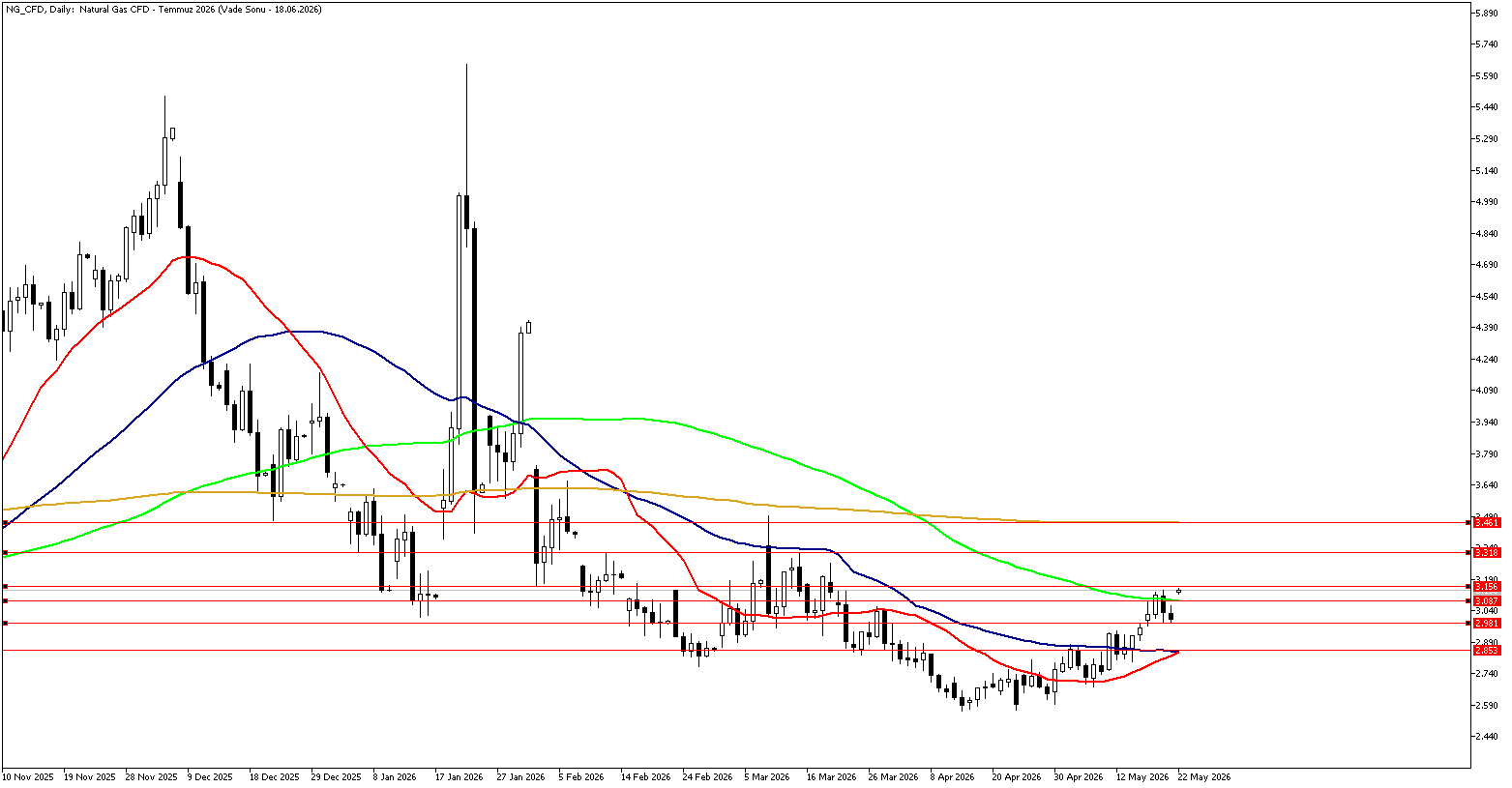Click the 2.740 price axis label
Viewport: 1512px width, 788px height.
click(1487, 674)
